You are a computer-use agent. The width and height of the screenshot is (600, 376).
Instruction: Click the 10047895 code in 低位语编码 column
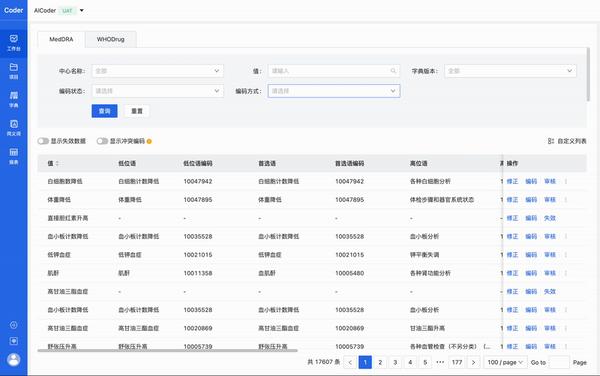click(198, 200)
